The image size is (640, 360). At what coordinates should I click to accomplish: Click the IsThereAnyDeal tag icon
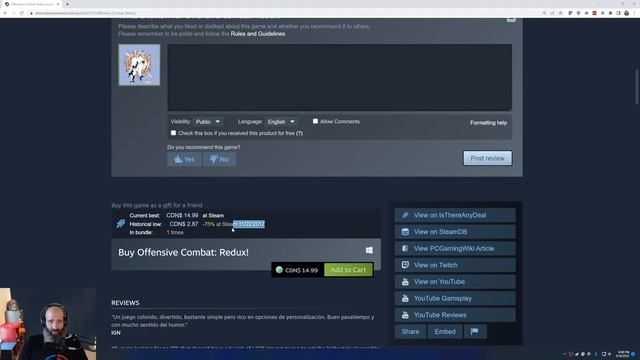tap(405, 215)
